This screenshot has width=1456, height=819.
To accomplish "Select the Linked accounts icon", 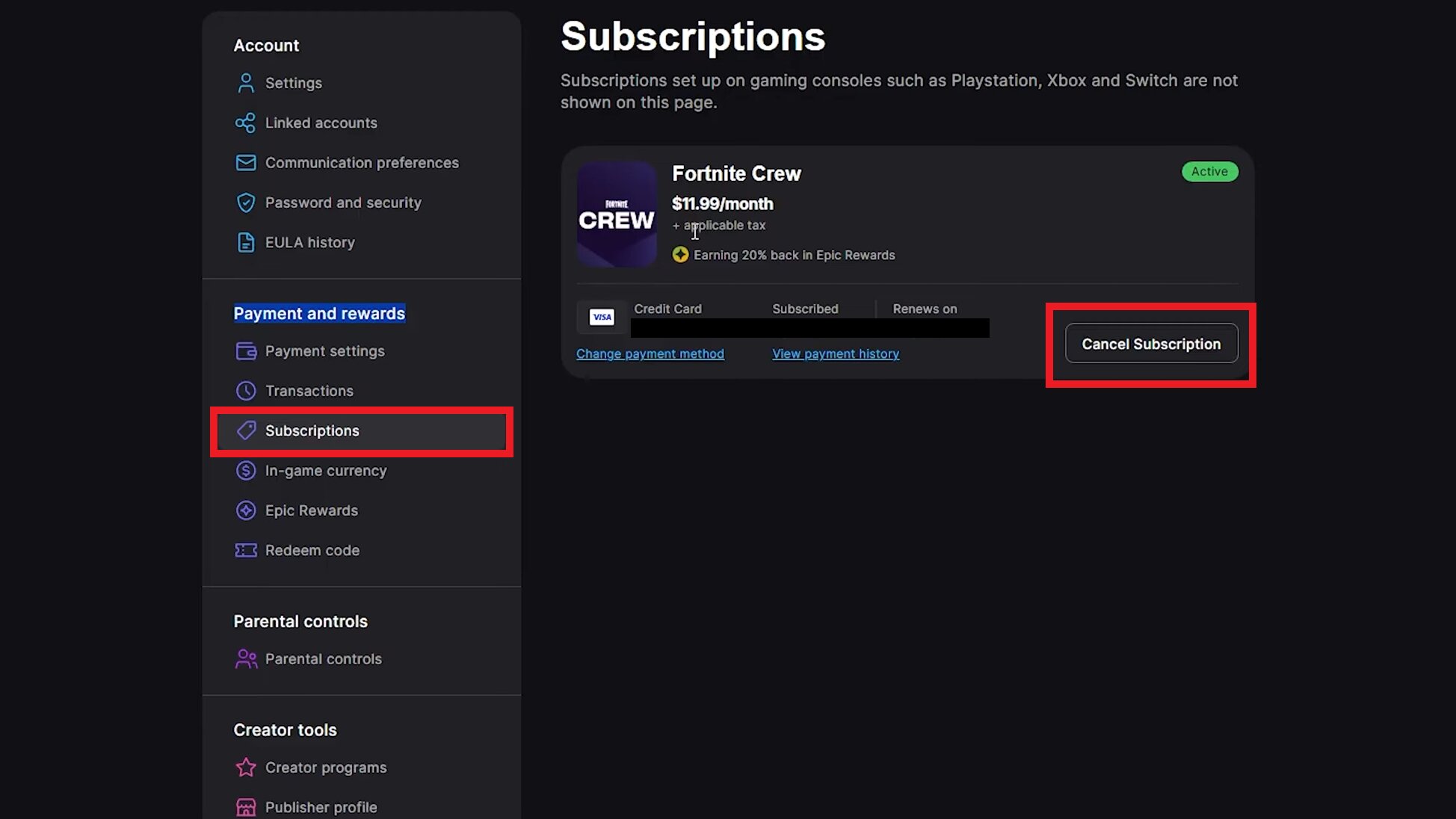I will pyautogui.click(x=245, y=123).
